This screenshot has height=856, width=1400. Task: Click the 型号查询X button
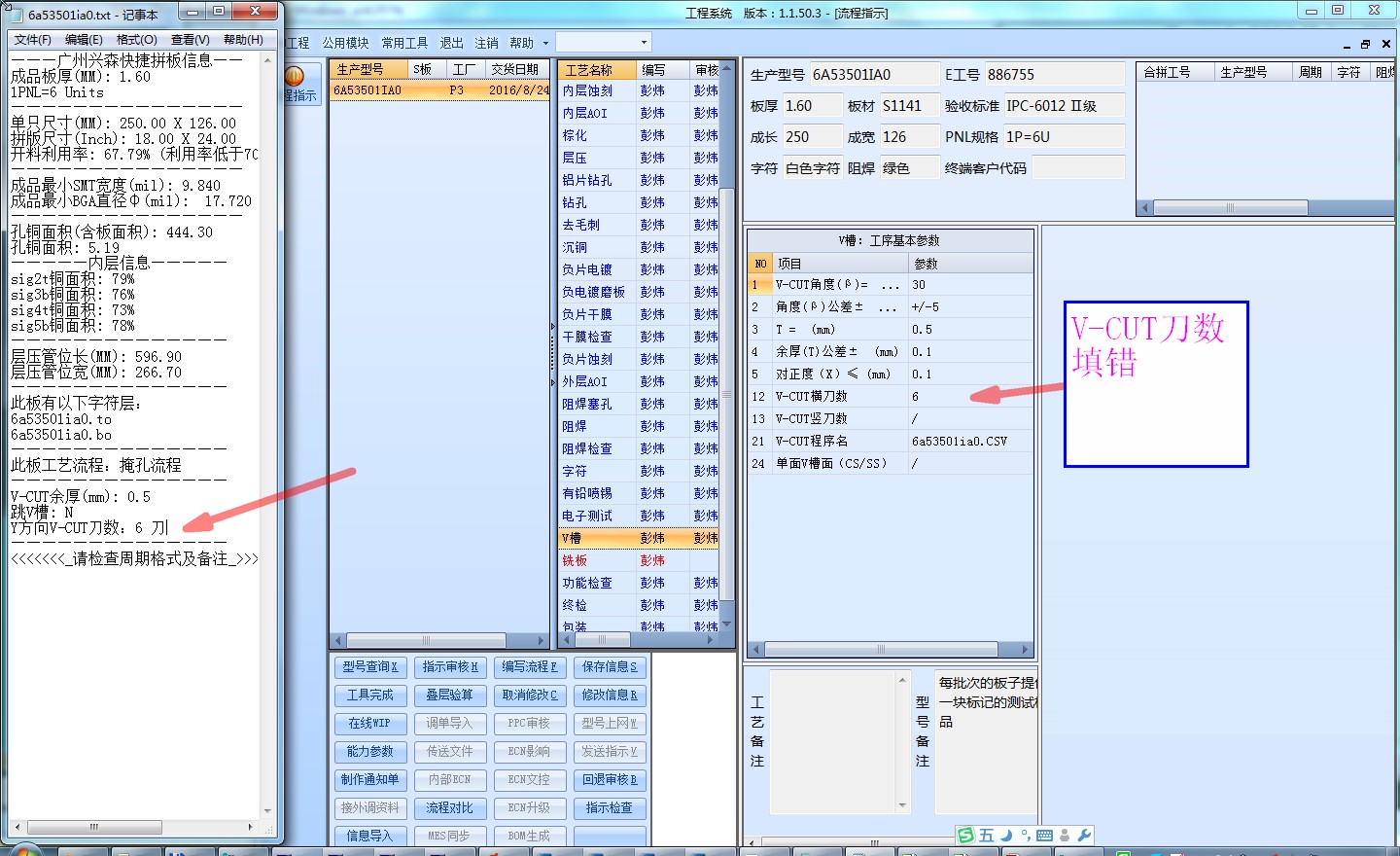pos(370,666)
